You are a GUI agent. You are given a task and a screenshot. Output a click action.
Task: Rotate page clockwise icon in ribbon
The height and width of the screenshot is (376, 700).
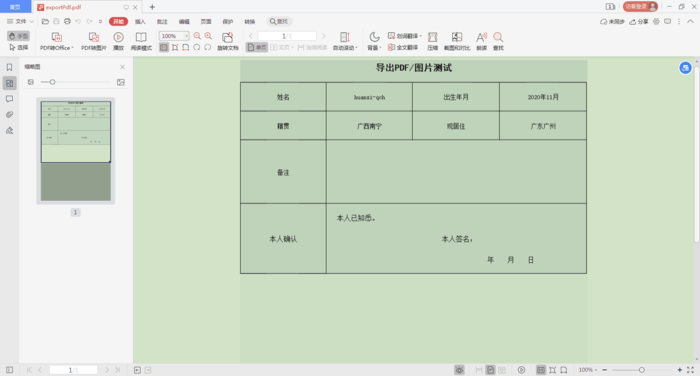208,47
